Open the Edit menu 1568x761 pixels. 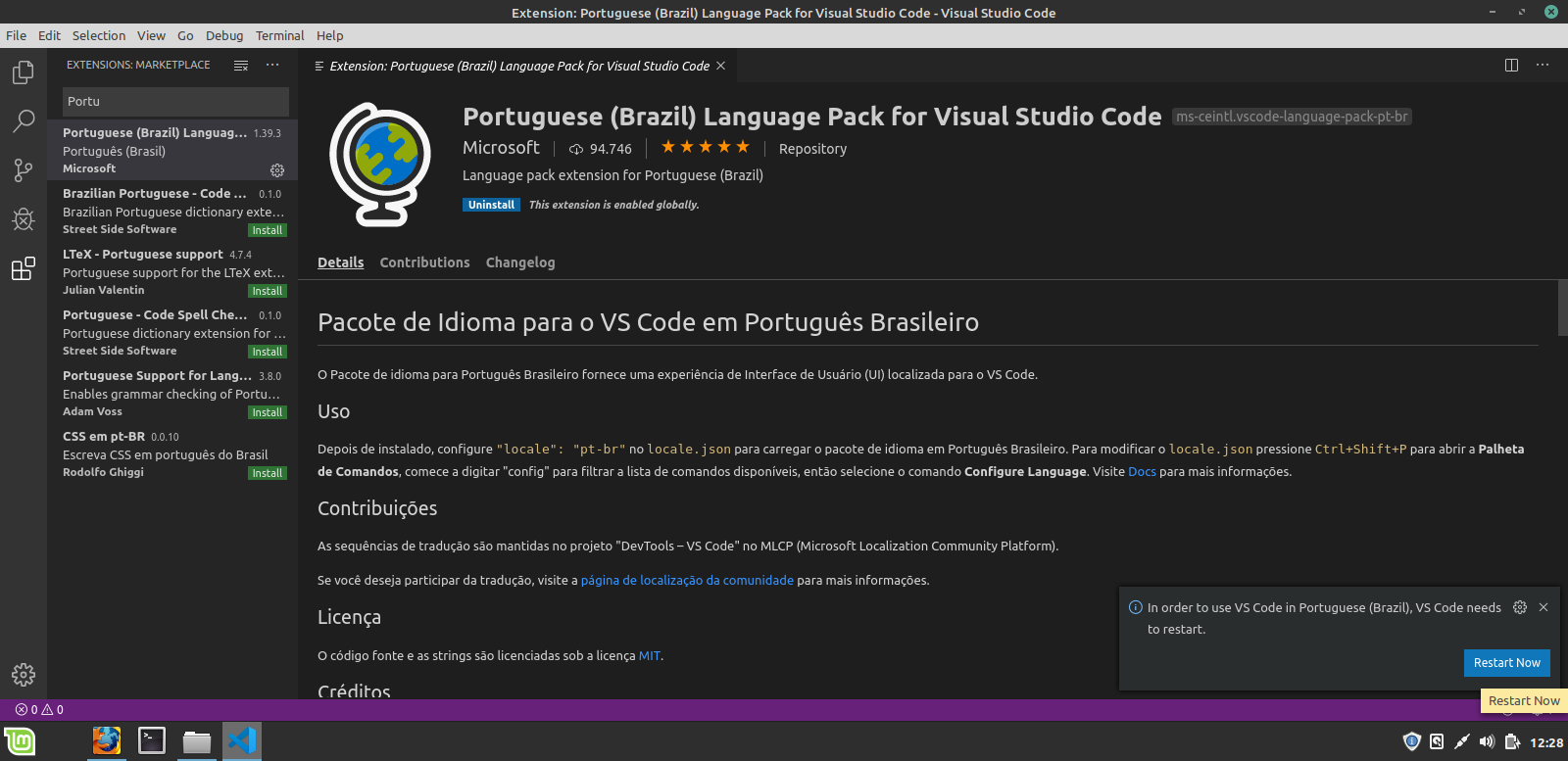coord(49,35)
